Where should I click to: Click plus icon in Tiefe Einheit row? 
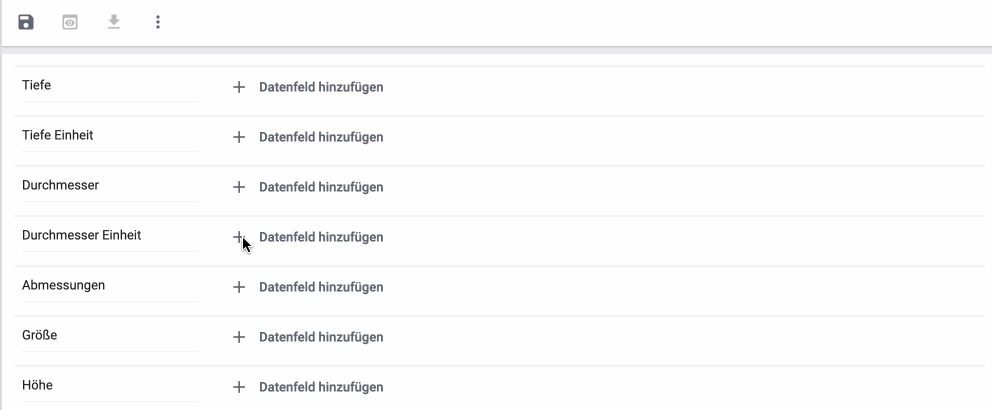pyautogui.click(x=239, y=137)
